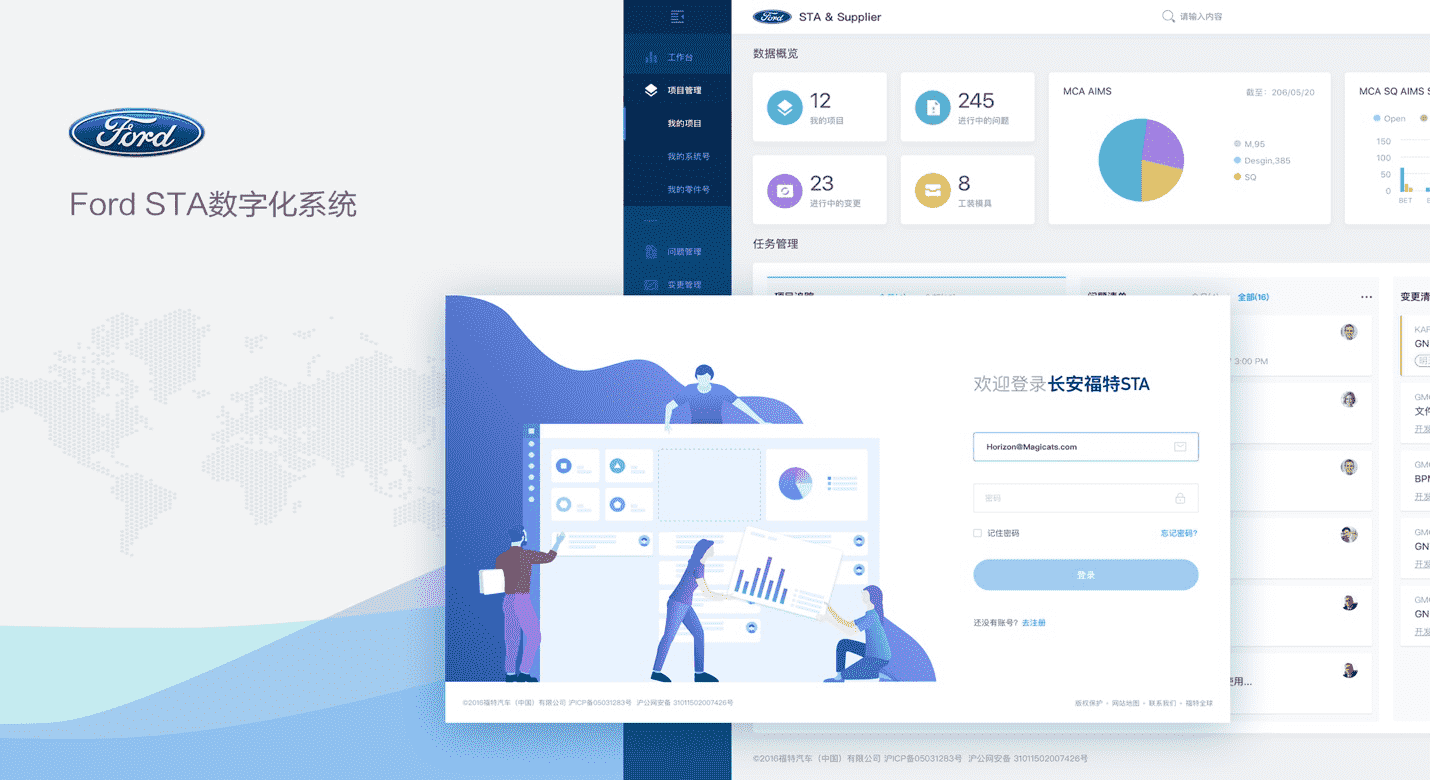The height and width of the screenshot is (780, 1430).
Task: Focus the 请输入内容 search field
Action: pyautogui.click(x=1201, y=17)
